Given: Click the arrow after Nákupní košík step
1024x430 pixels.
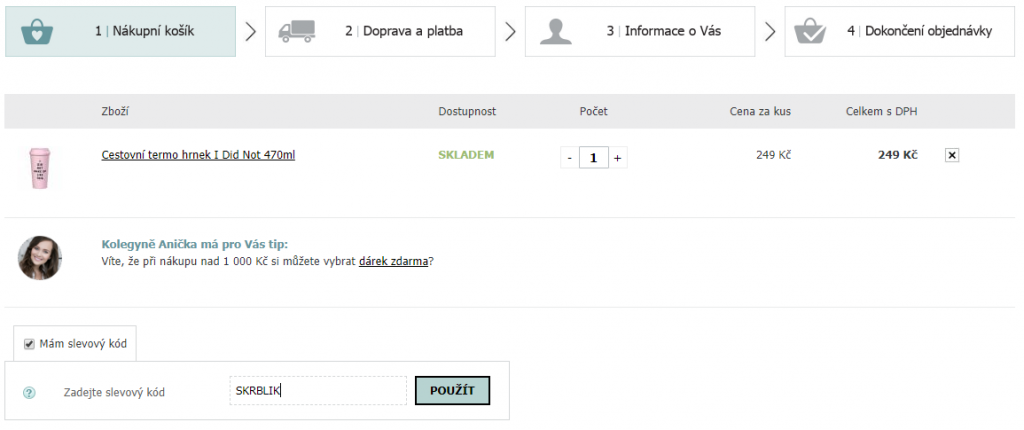Looking at the screenshot, I should coord(251,31).
